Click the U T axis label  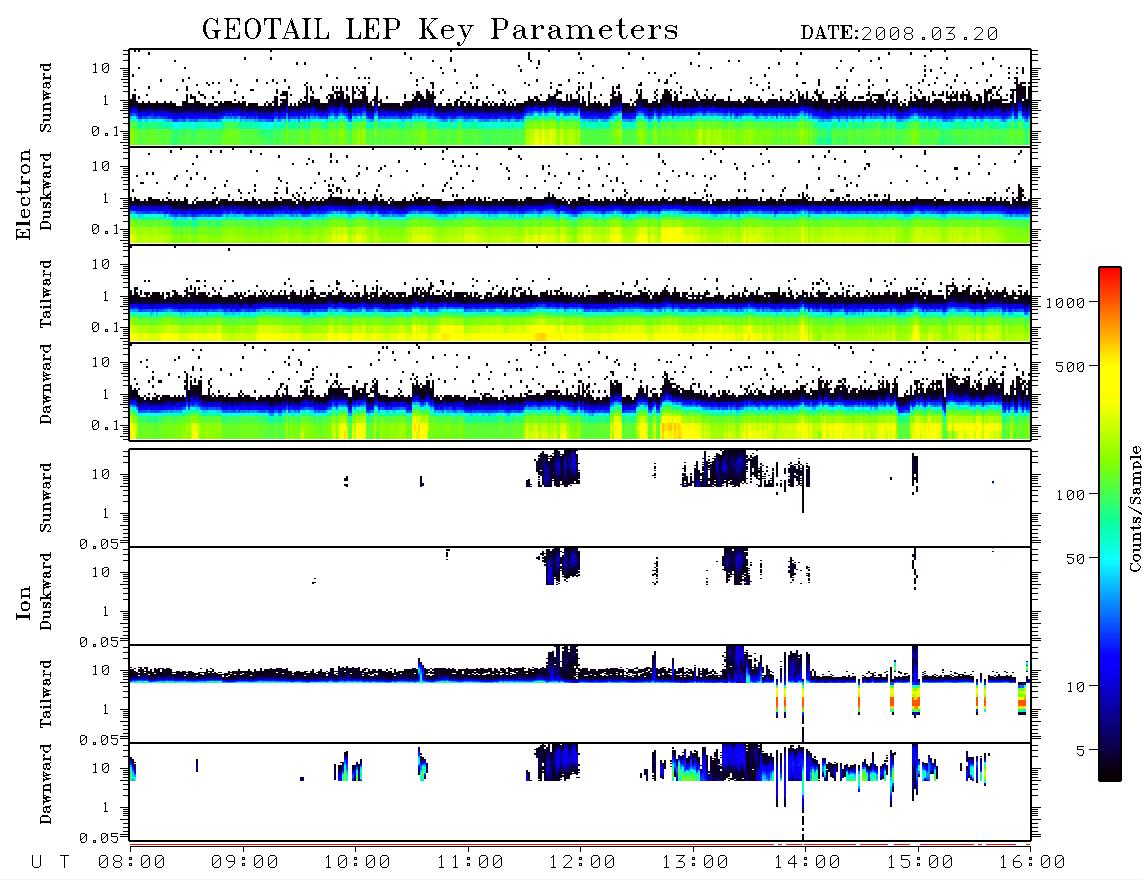click(50, 863)
